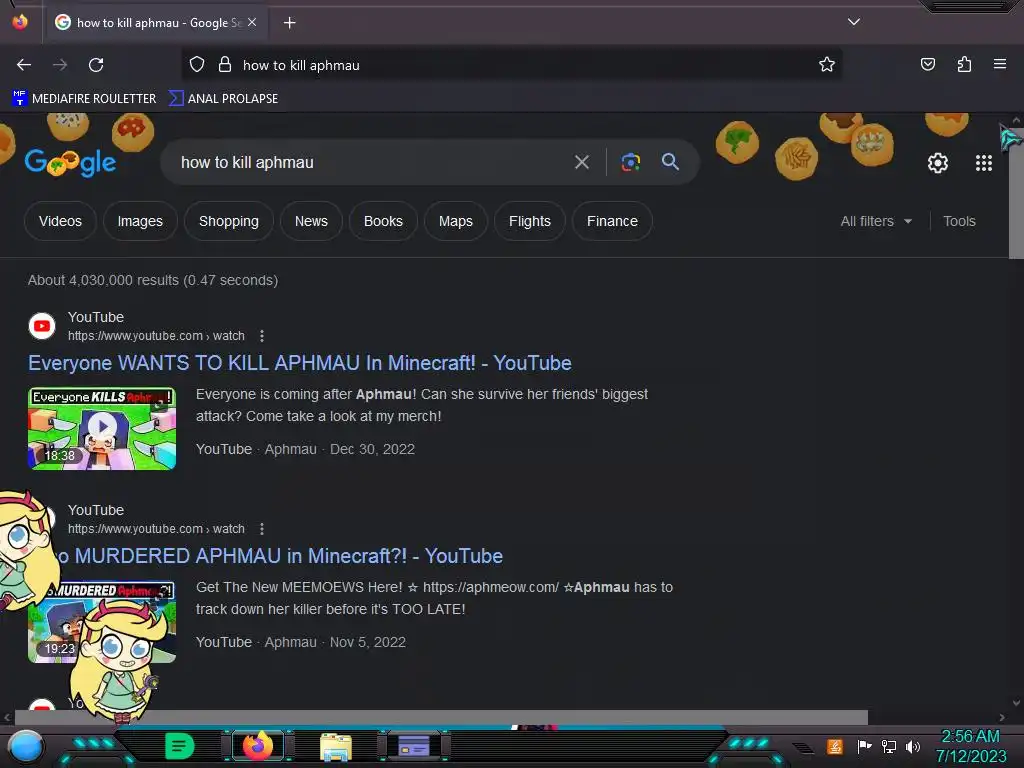Screen dimensions: 1024x768
Task: Switch to Books results
Action: click(383, 221)
